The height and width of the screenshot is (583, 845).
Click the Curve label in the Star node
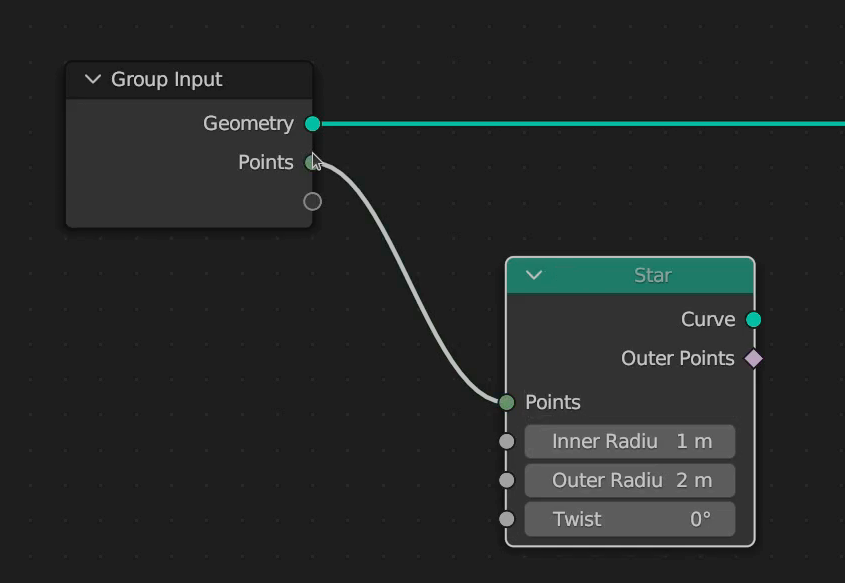(x=708, y=320)
